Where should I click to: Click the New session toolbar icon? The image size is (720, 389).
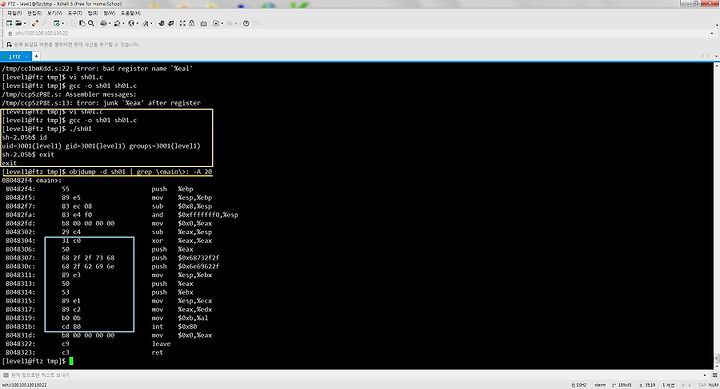pyautogui.click(x=9, y=23)
